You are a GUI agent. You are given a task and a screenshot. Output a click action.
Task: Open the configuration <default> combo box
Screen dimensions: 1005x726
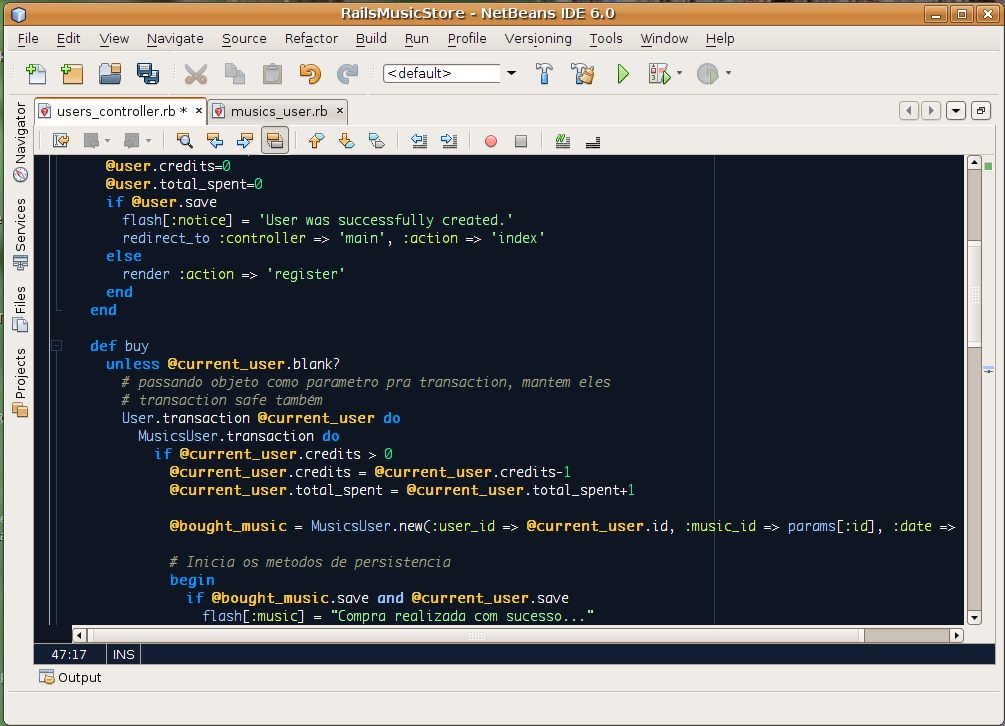(441, 74)
